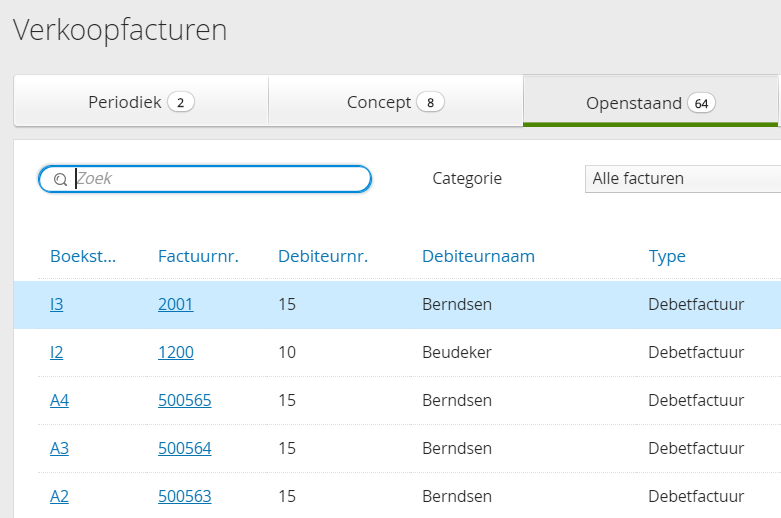Click the 8 badge on Concept
Viewport: 781px width, 518px height.
430,102
